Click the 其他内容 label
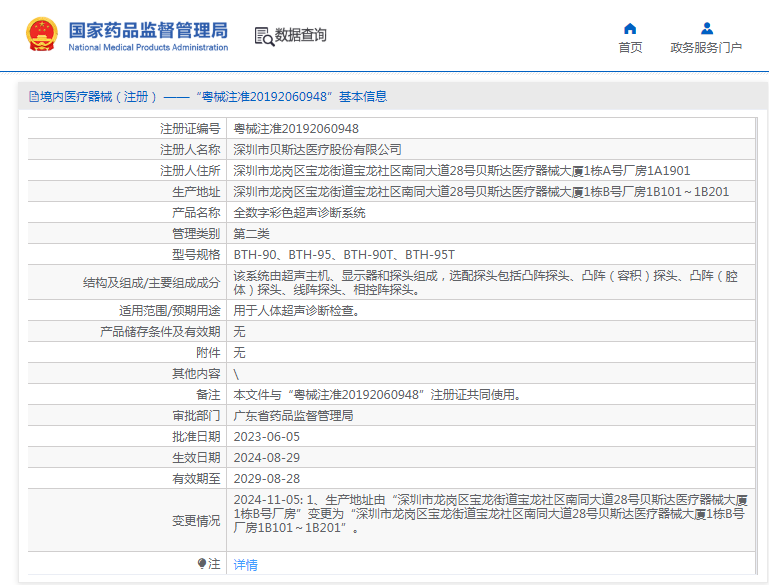This screenshot has height=585, width=769. pos(196,374)
